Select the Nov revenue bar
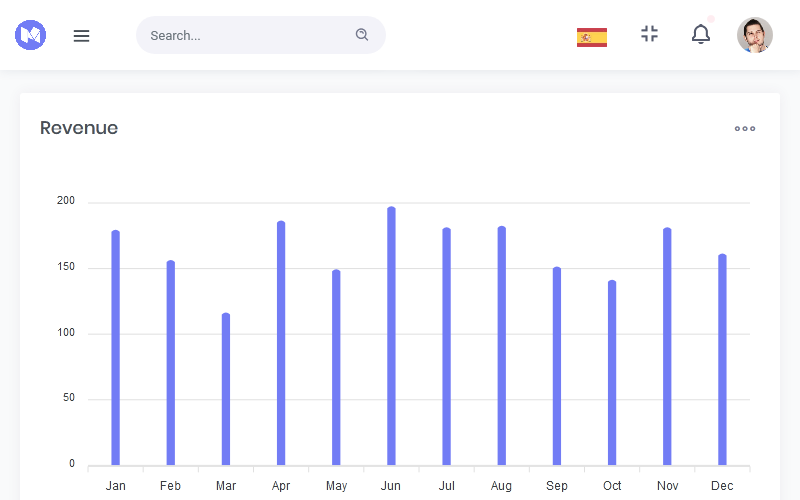This screenshot has width=800, height=500. point(667,346)
